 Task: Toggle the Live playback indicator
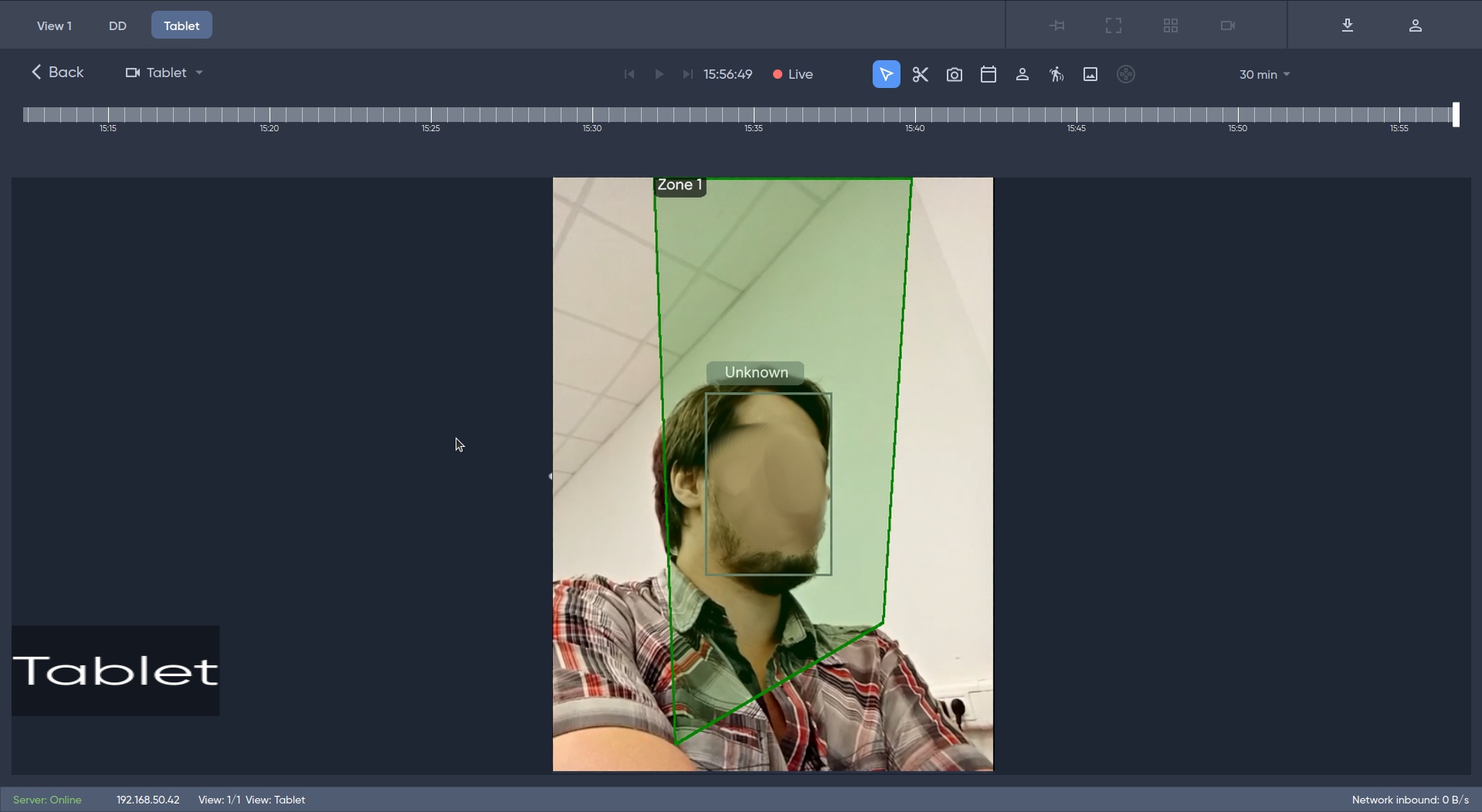pyautogui.click(x=793, y=74)
